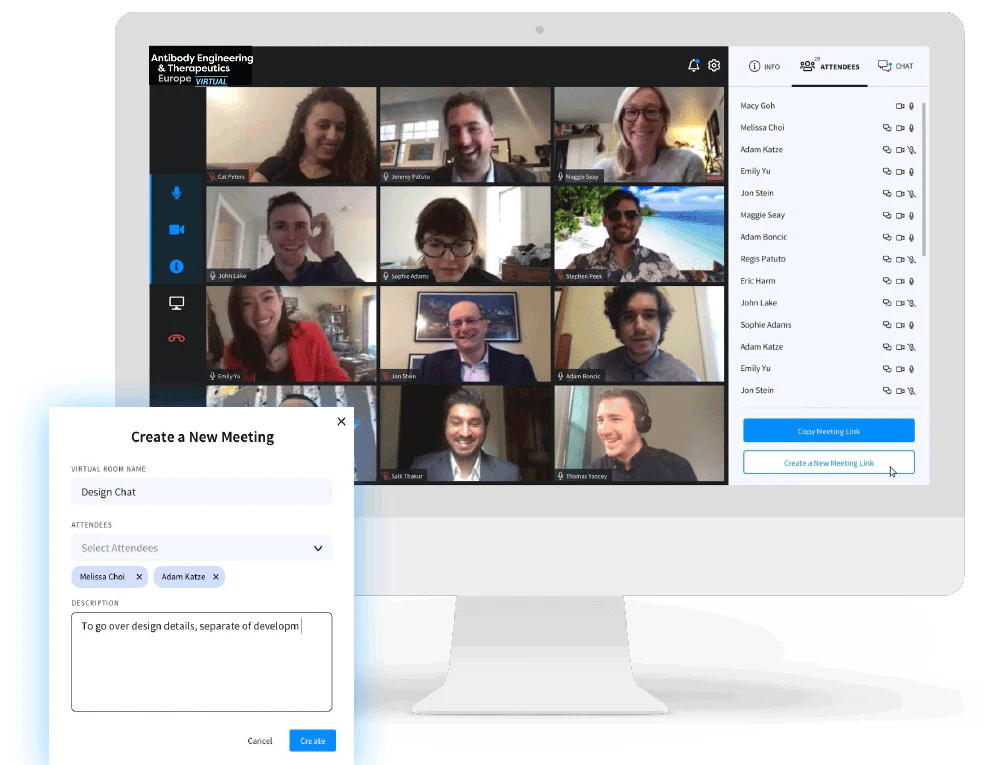Start screen sharing with the monitor icon

(177, 303)
